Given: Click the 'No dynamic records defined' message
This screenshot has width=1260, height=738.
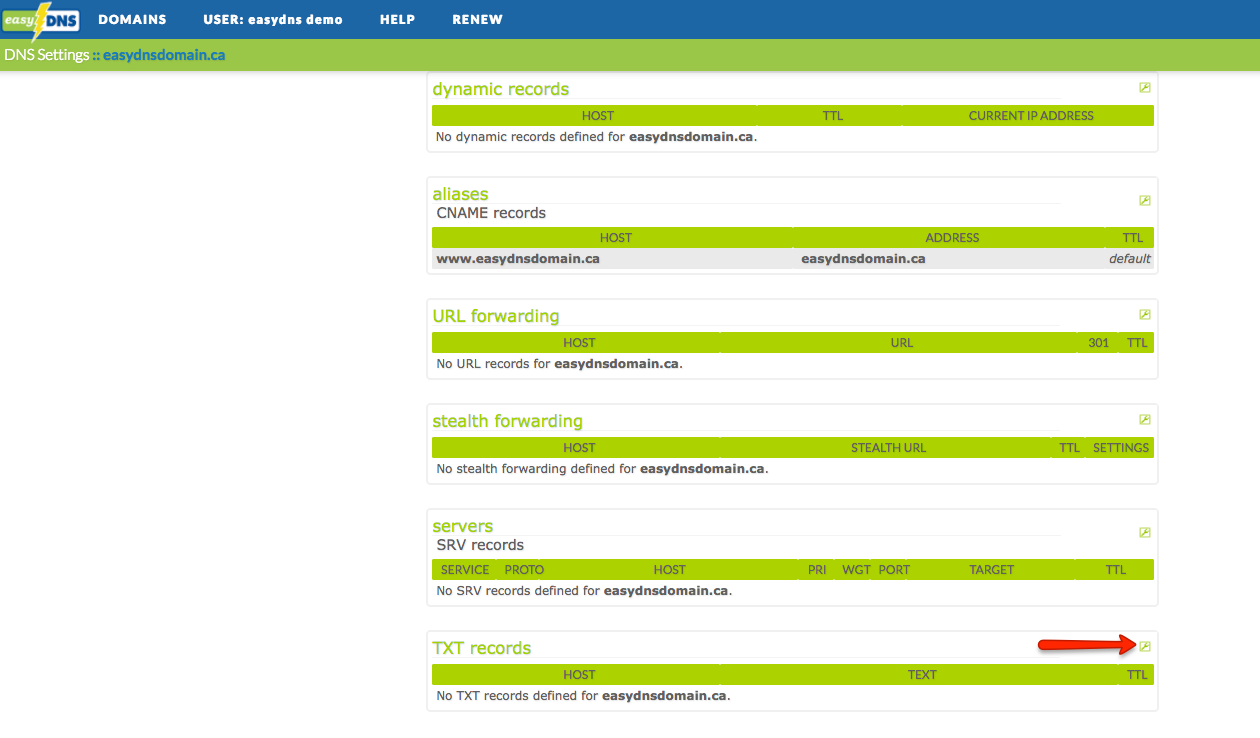Looking at the screenshot, I should (596, 137).
